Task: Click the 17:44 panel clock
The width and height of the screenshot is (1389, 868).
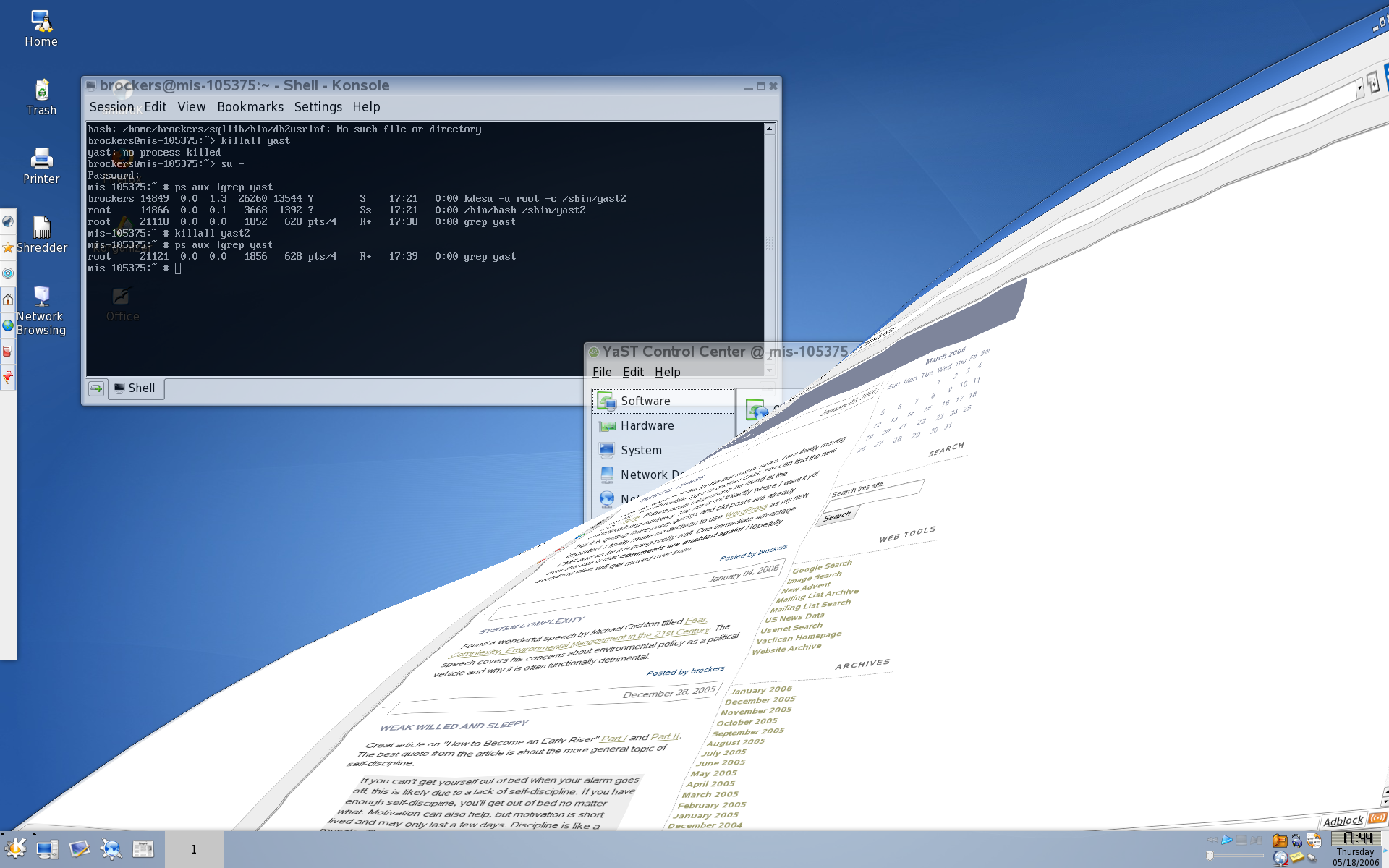Action: 1357,838
